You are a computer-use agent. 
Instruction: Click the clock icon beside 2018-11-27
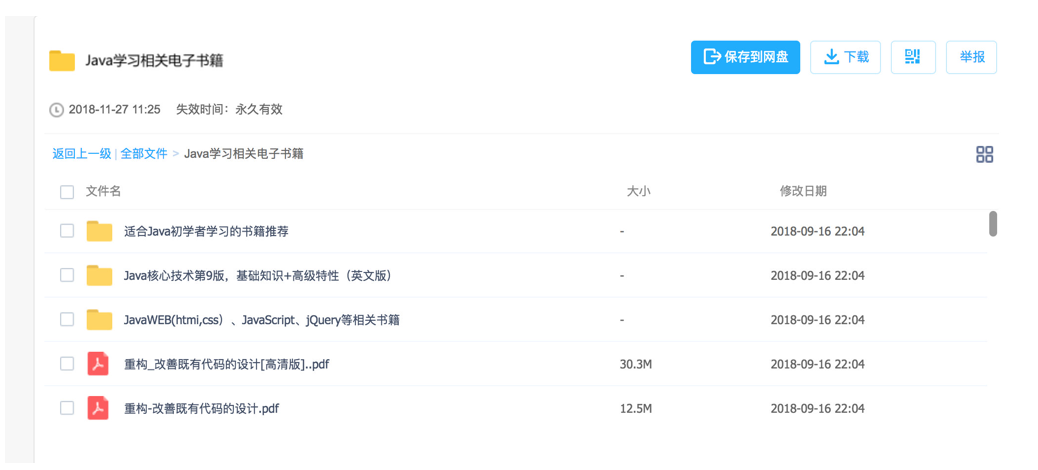tap(57, 110)
